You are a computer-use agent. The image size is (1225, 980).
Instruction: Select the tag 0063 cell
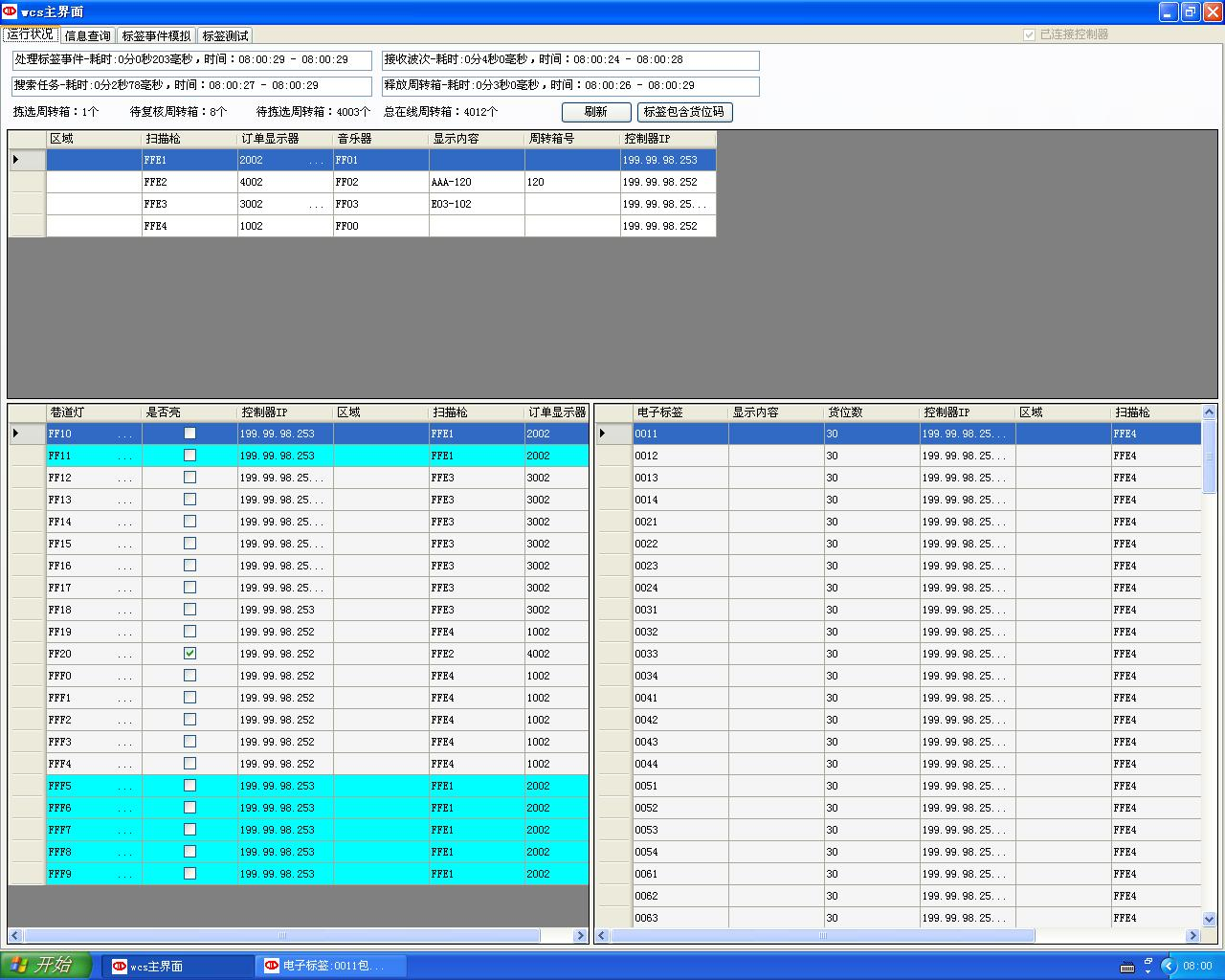coord(680,918)
